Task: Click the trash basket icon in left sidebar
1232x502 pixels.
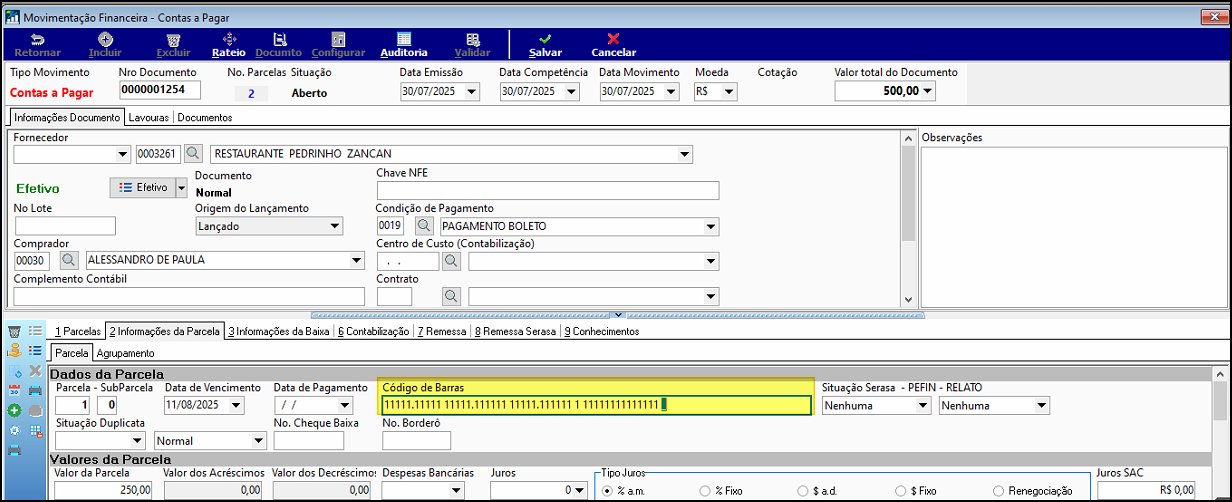Action: 14,330
